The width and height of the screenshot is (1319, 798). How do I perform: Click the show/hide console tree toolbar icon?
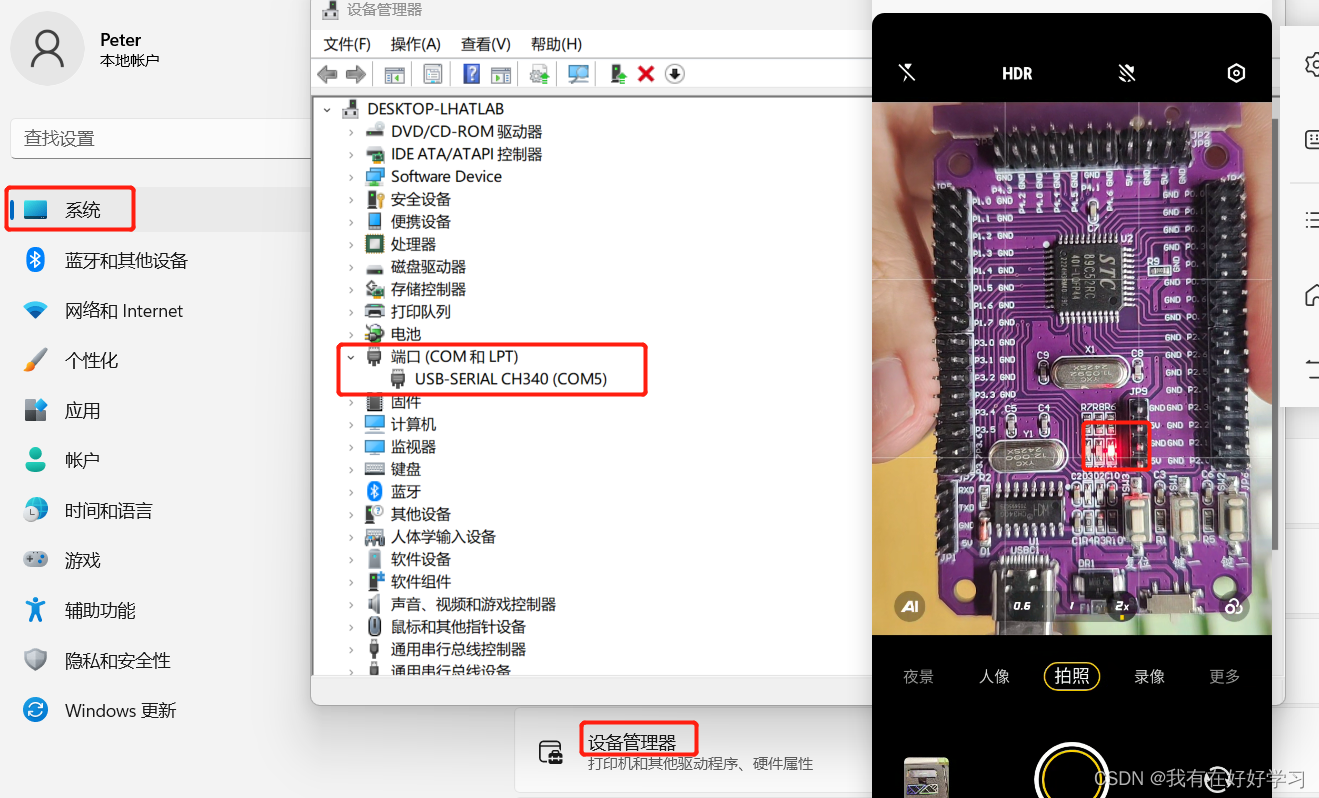[395, 74]
